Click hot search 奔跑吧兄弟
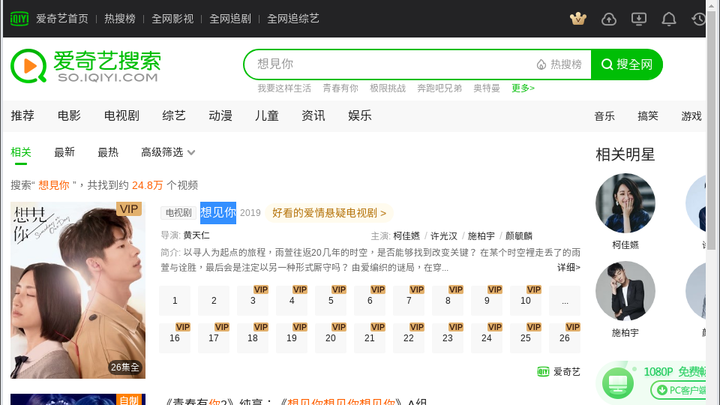720x405 pixels. (439, 88)
